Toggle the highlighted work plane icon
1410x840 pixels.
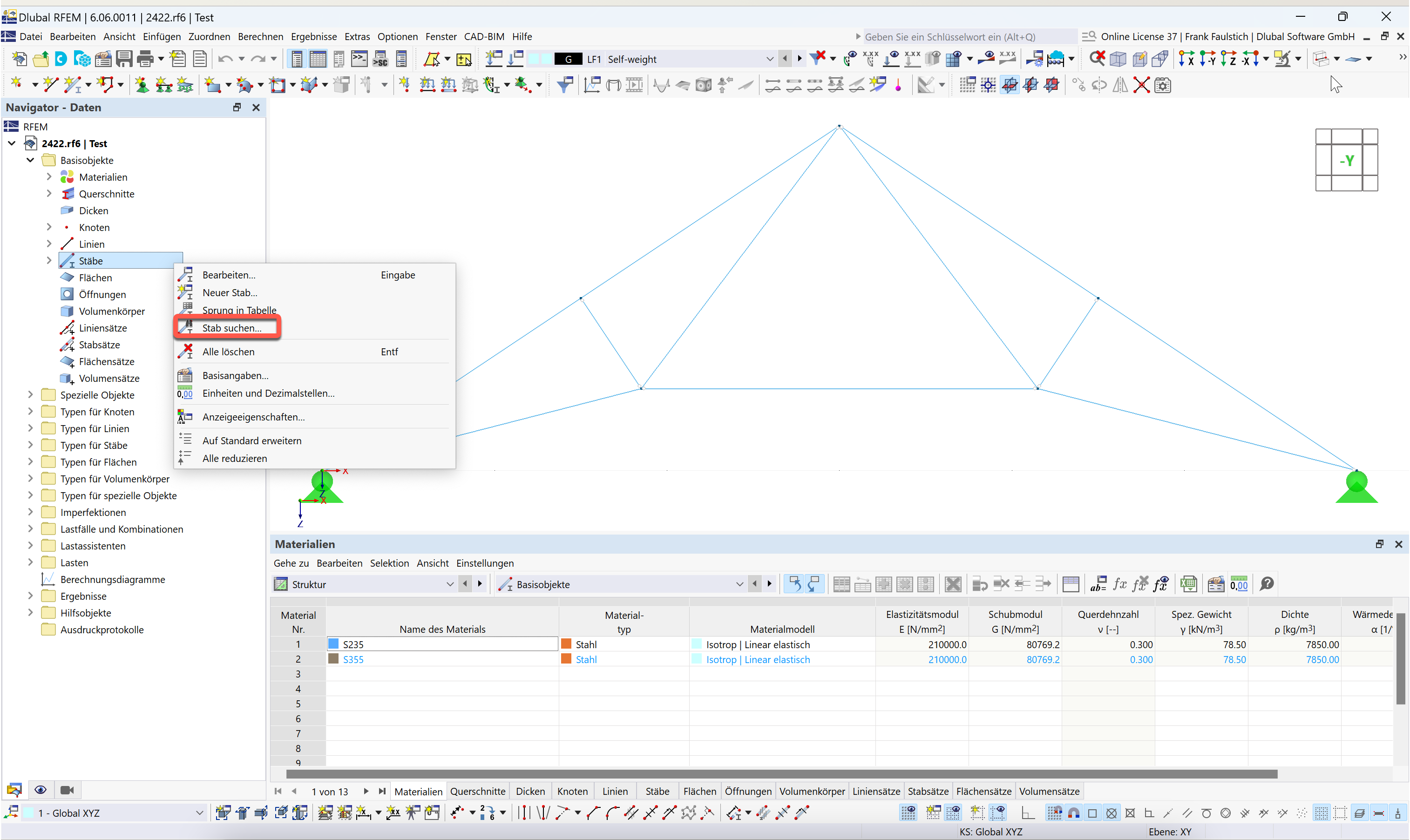[x=1010, y=85]
